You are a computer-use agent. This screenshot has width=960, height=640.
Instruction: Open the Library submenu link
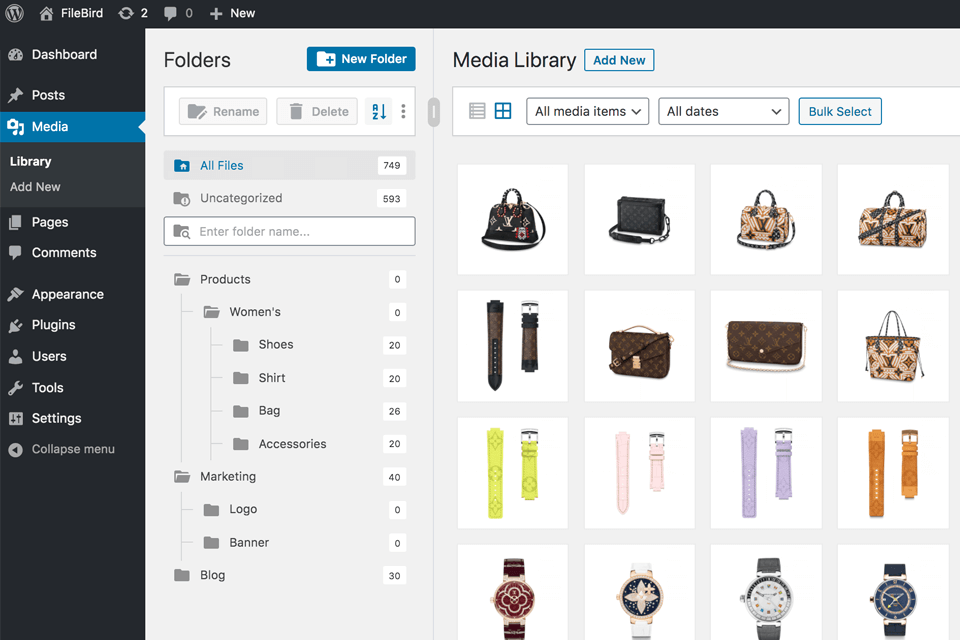point(31,162)
